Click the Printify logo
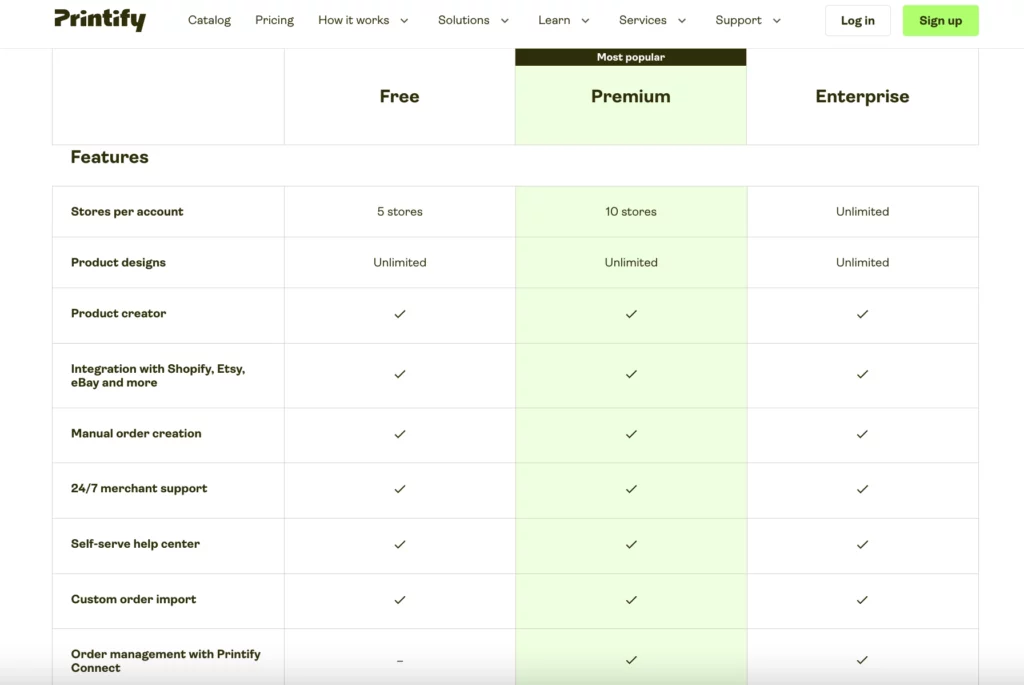 [x=99, y=19]
